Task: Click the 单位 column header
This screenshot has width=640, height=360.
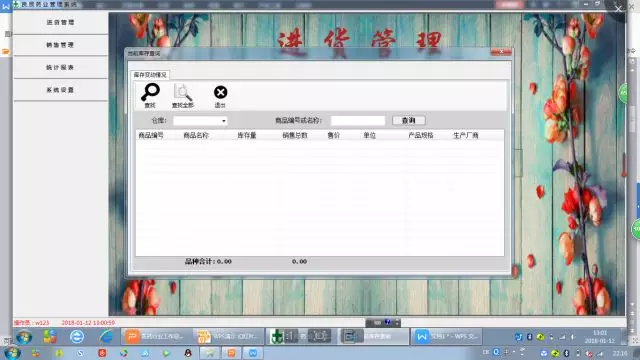Action: tap(369, 135)
